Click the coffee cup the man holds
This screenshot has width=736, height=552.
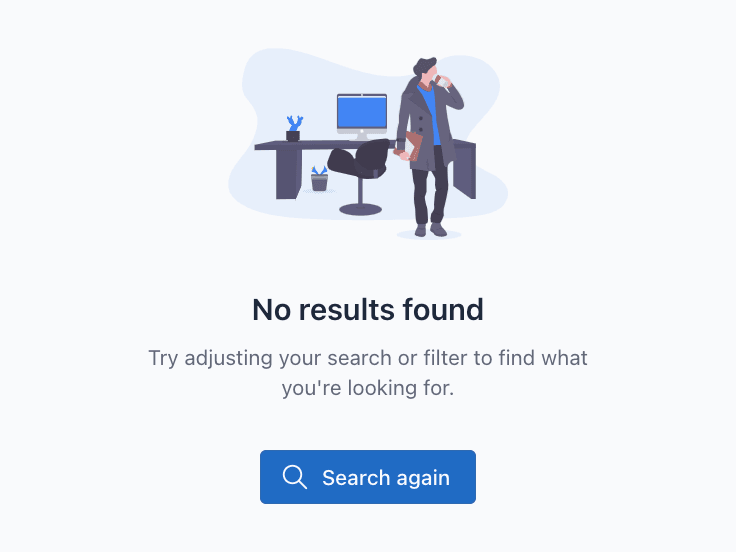tap(443, 82)
